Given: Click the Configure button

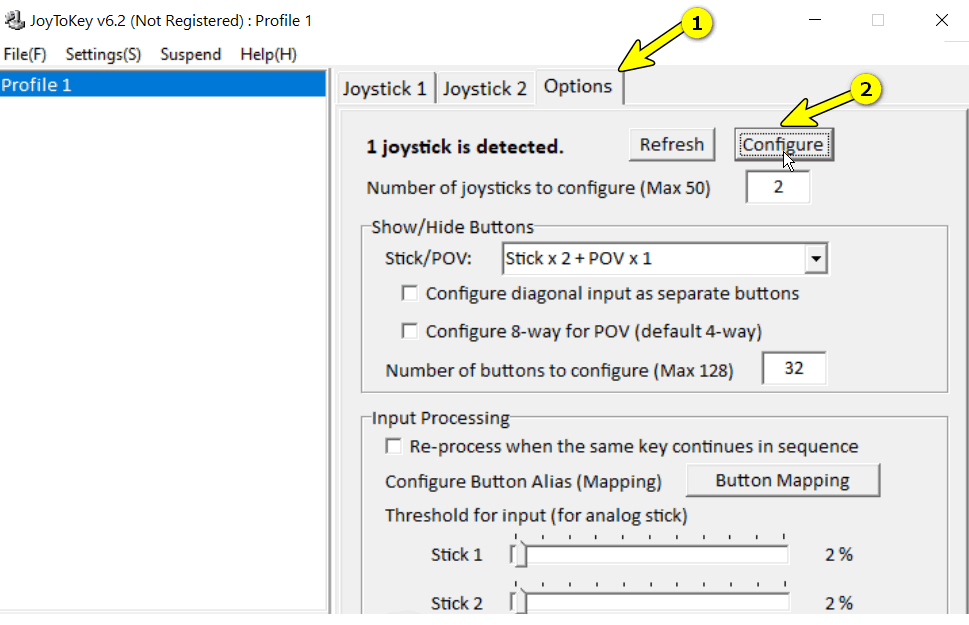Looking at the screenshot, I should click(783, 145).
